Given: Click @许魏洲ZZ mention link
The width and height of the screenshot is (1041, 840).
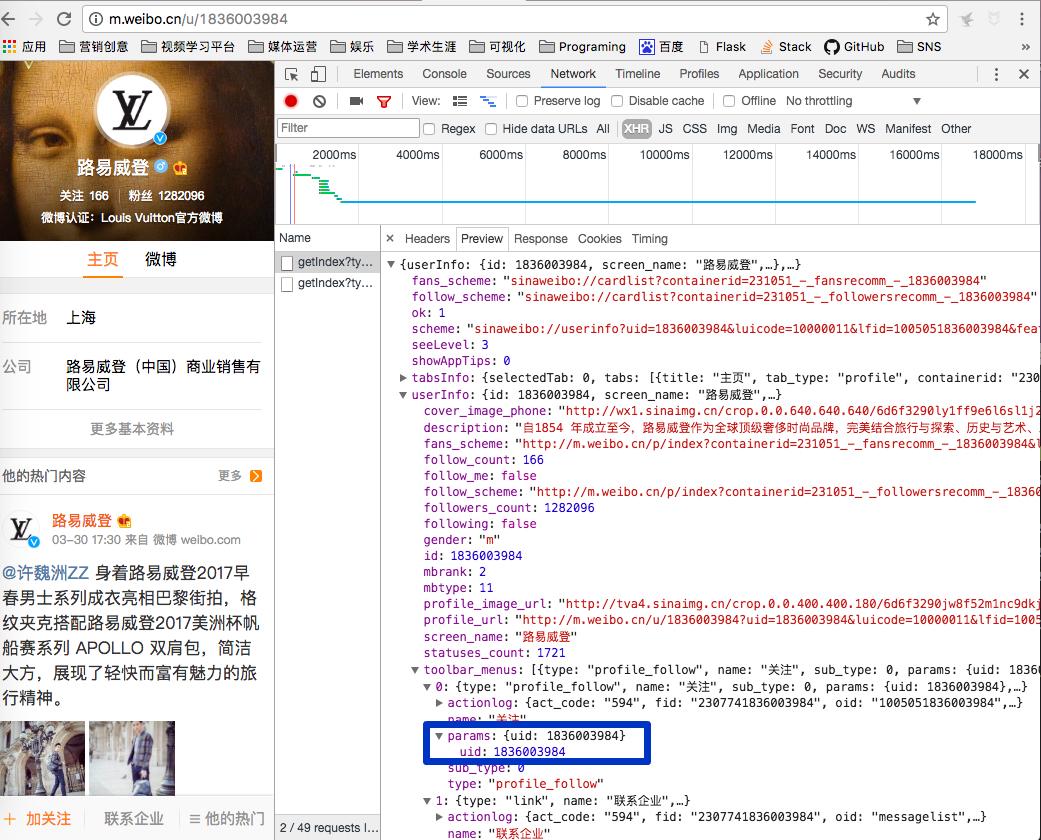Looking at the screenshot, I should 46,572.
